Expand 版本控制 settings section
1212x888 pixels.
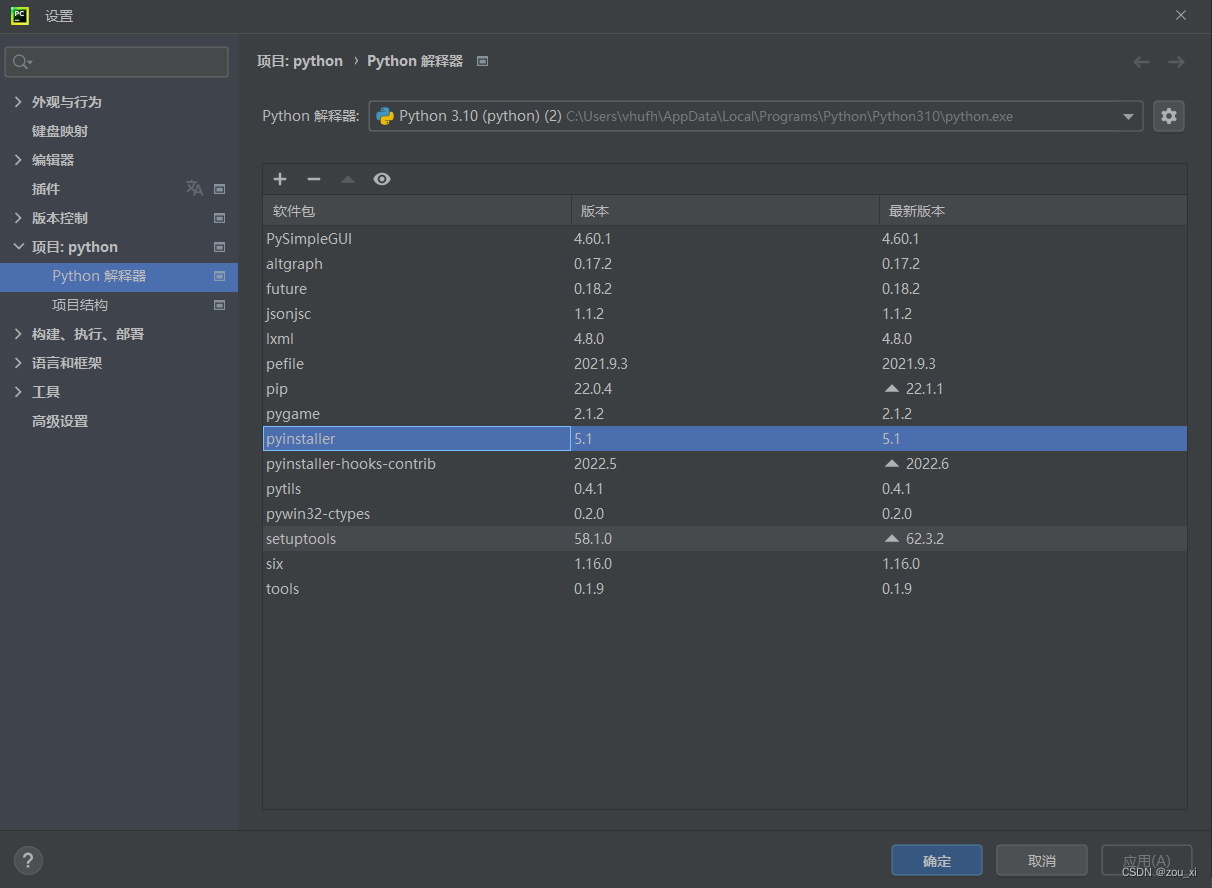tap(18, 218)
